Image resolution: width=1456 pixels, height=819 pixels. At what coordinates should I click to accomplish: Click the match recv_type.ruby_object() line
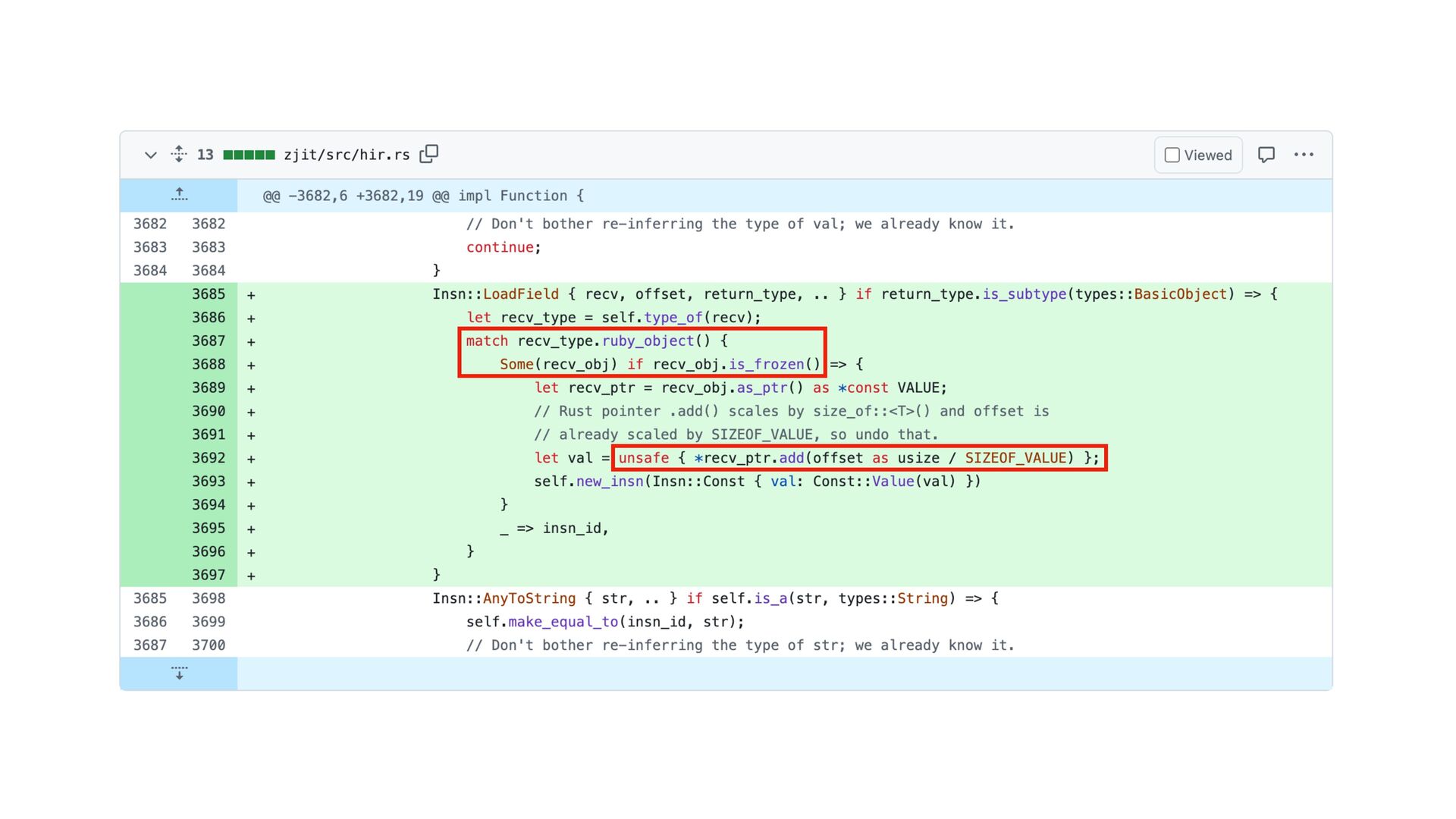tap(596, 341)
